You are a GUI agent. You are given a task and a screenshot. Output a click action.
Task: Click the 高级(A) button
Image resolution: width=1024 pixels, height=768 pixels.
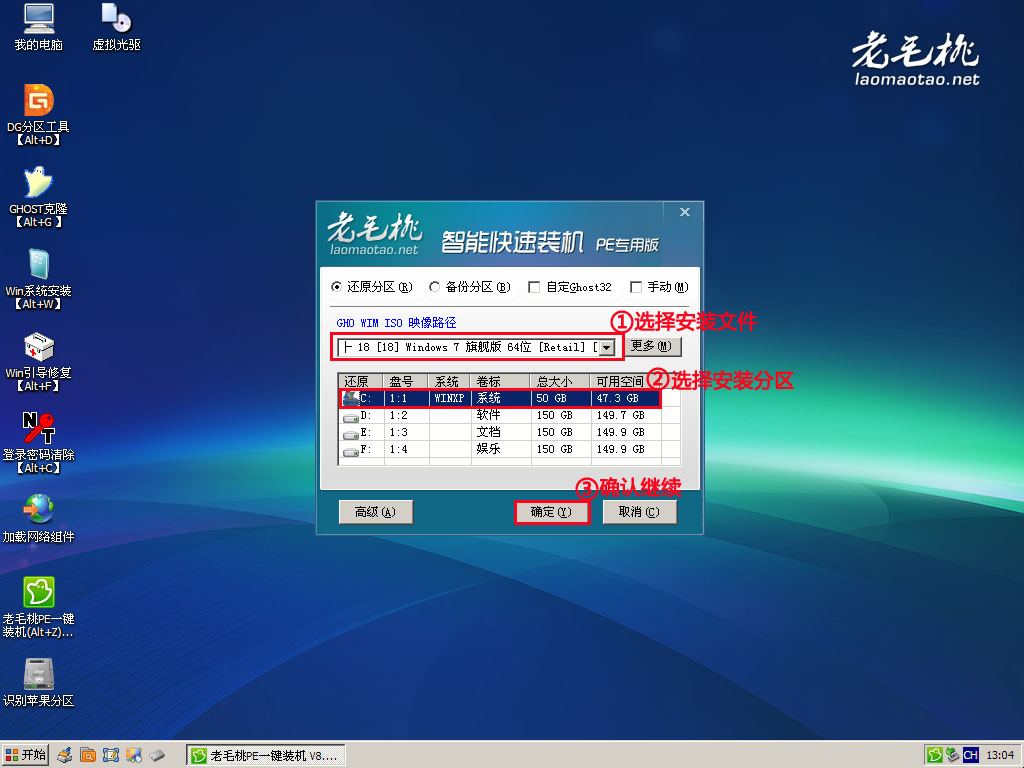point(376,512)
